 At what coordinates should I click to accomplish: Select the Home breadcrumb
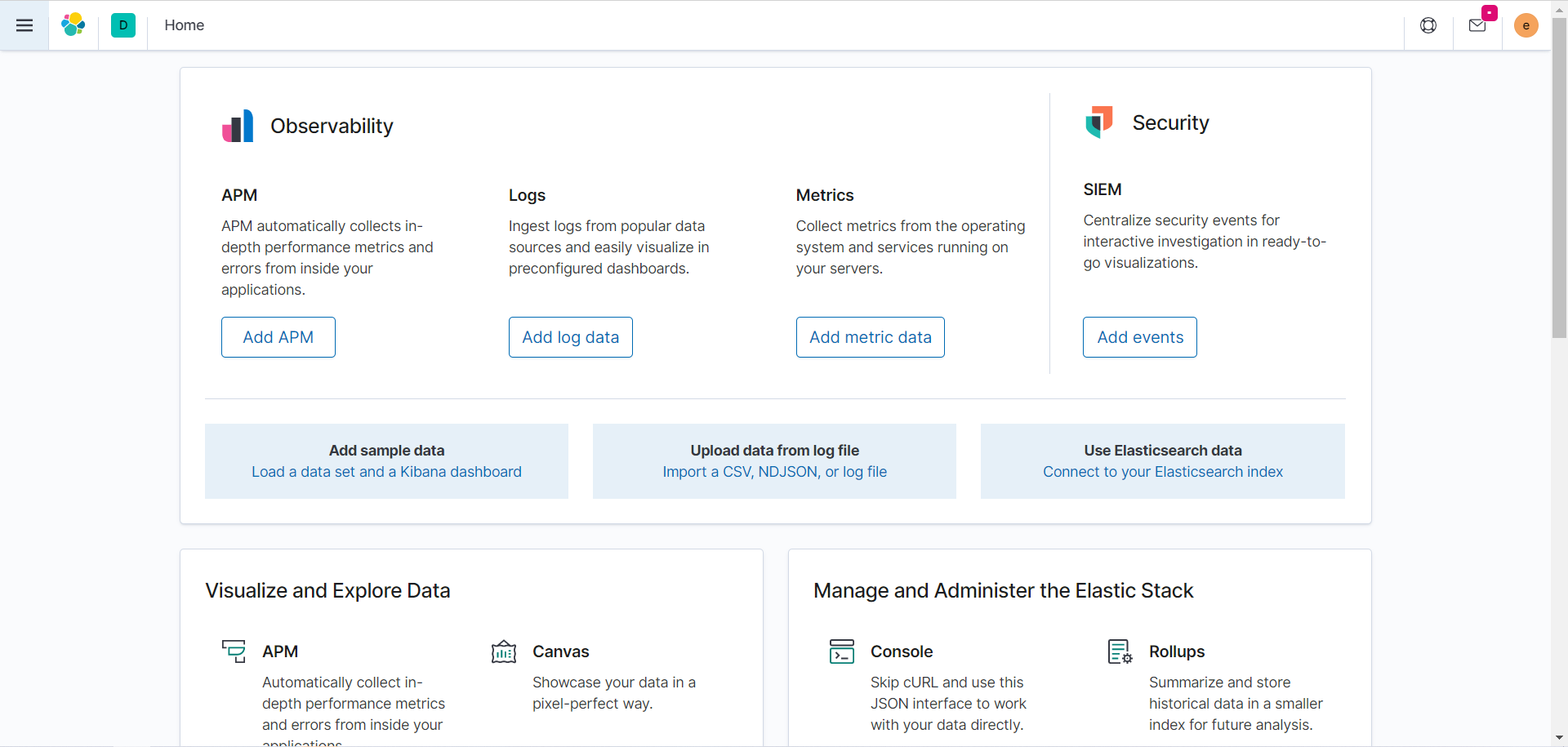(185, 25)
